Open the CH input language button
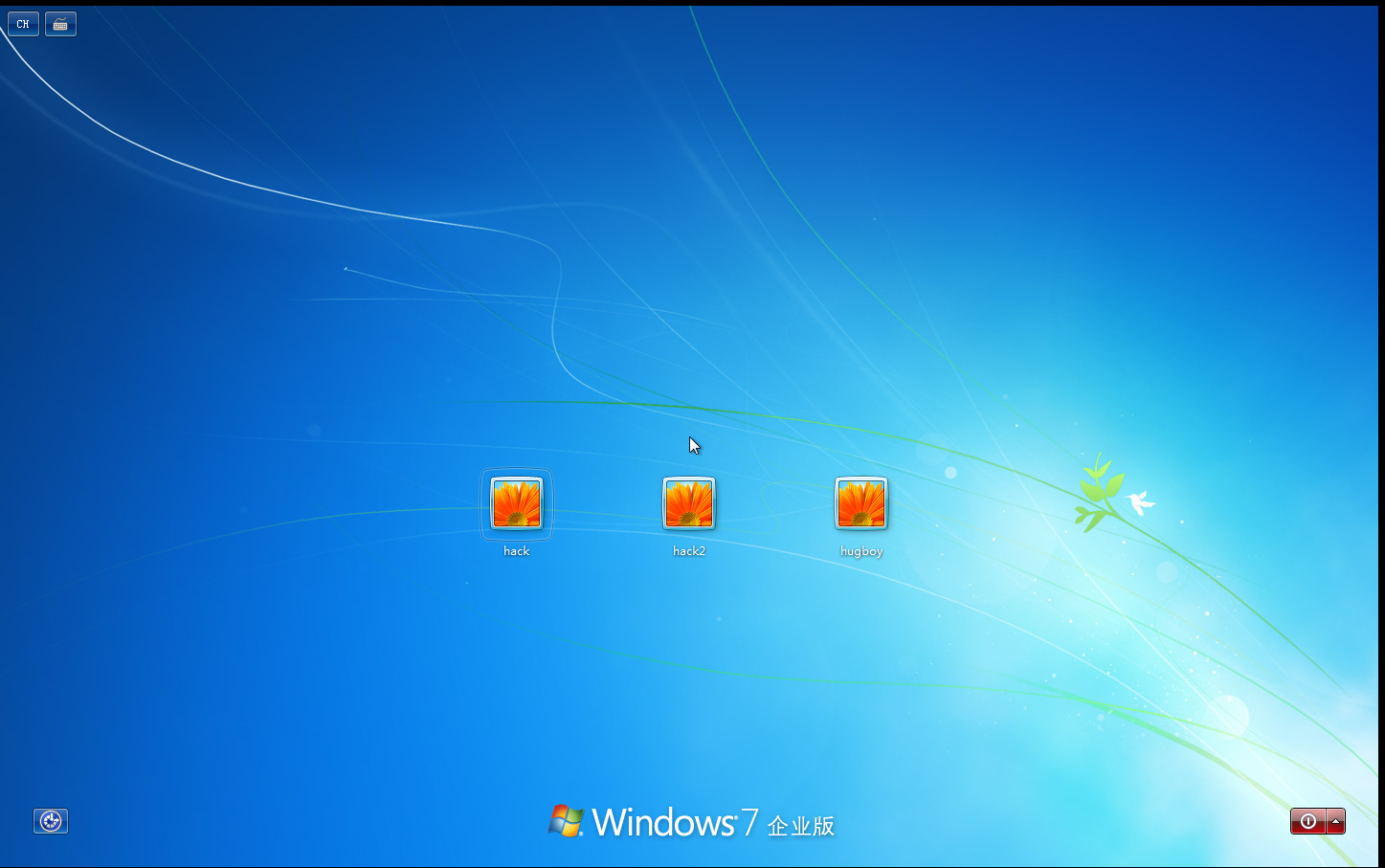1385x868 pixels. coord(23,24)
